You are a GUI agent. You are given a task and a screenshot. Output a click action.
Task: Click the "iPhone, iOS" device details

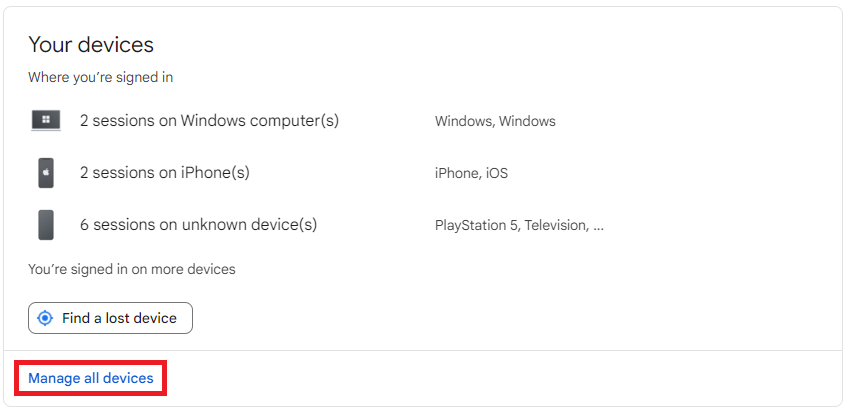[471, 173]
